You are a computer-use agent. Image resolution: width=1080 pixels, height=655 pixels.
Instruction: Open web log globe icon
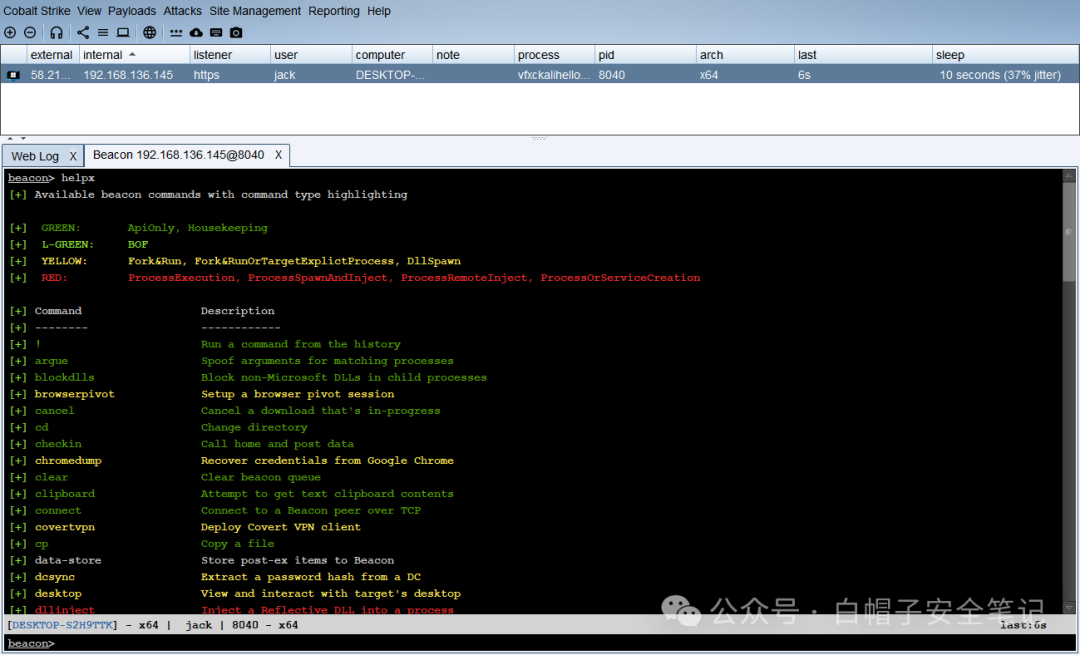[149, 32]
